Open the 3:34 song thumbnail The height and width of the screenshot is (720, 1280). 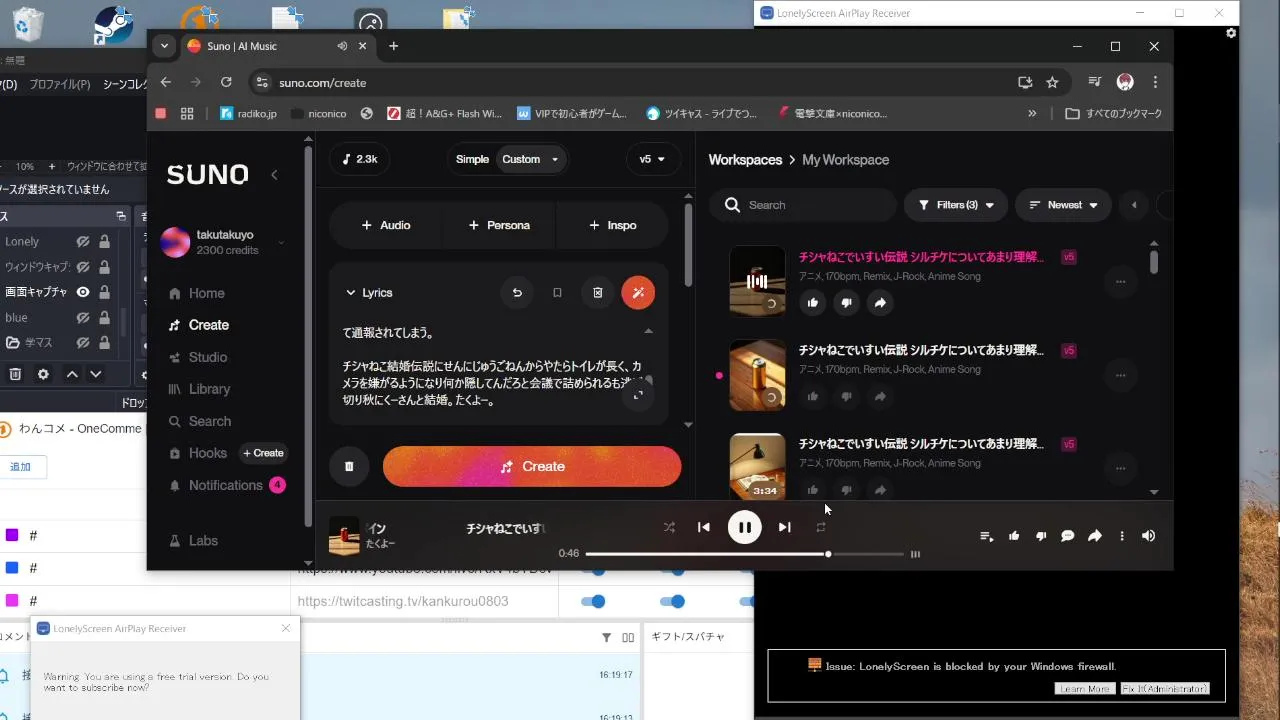(x=757, y=466)
